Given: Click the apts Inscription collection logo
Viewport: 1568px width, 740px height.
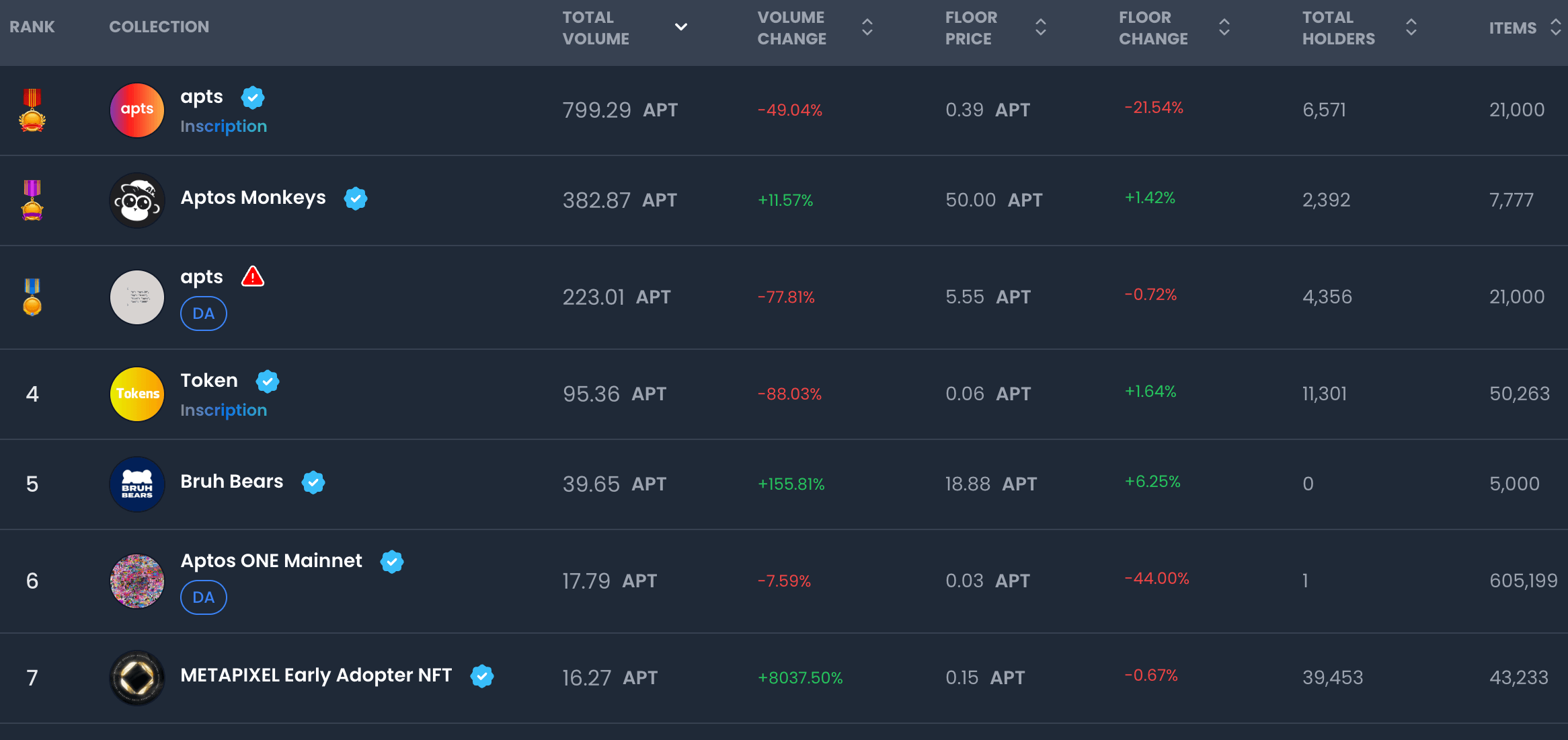Looking at the screenshot, I should 137,110.
